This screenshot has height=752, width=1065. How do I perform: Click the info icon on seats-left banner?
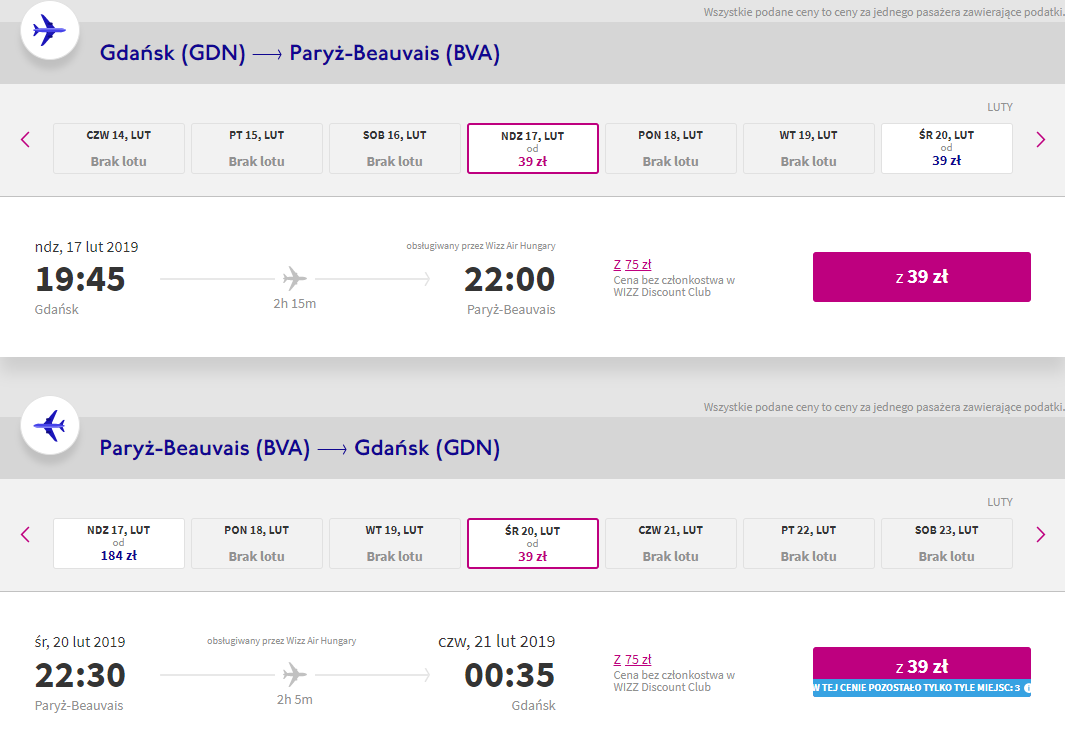(1026, 688)
